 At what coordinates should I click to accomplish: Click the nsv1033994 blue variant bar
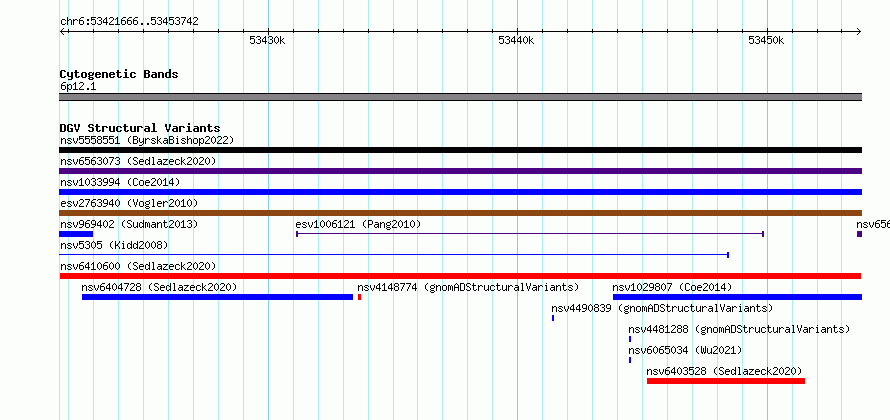pyautogui.click(x=460, y=192)
